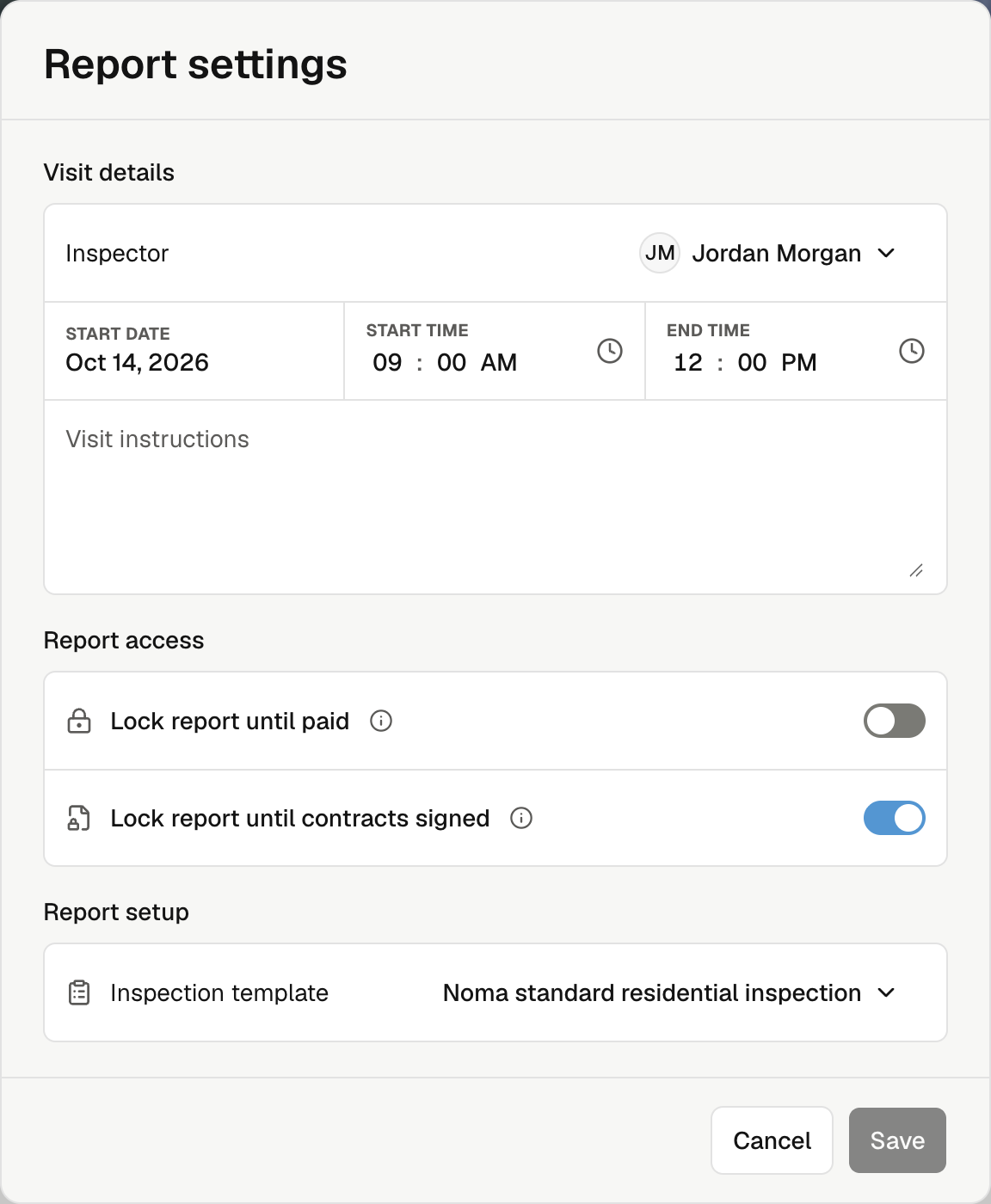Click the visit instructions resize handle
The image size is (991, 1204).
click(916, 570)
